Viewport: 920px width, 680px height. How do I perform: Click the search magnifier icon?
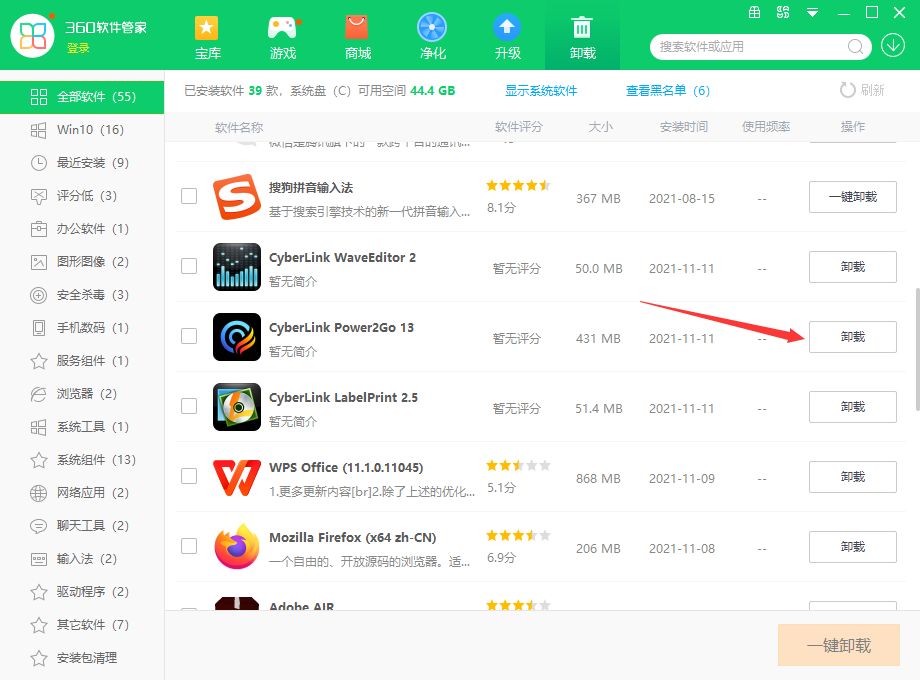click(855, 46)
